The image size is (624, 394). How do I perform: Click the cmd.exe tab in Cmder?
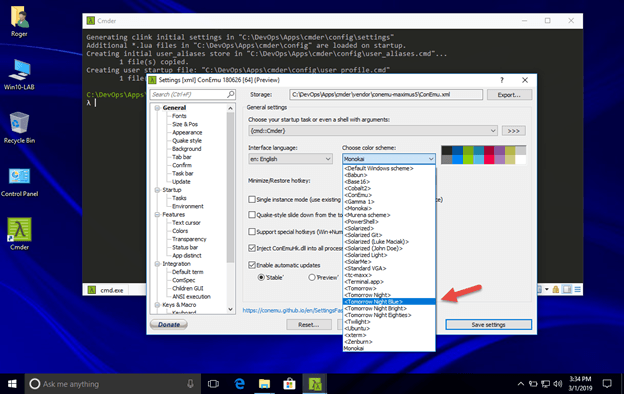pos(106,290)
